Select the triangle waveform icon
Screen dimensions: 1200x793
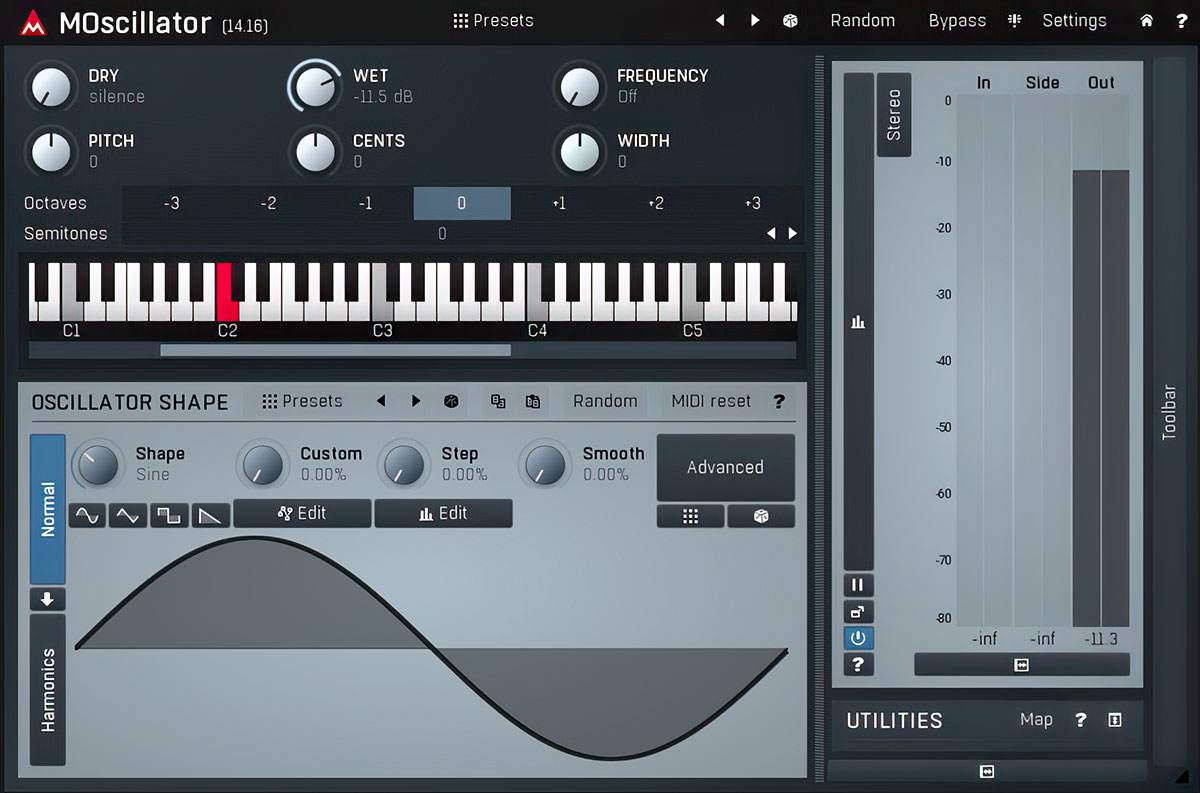click(129, 515)
